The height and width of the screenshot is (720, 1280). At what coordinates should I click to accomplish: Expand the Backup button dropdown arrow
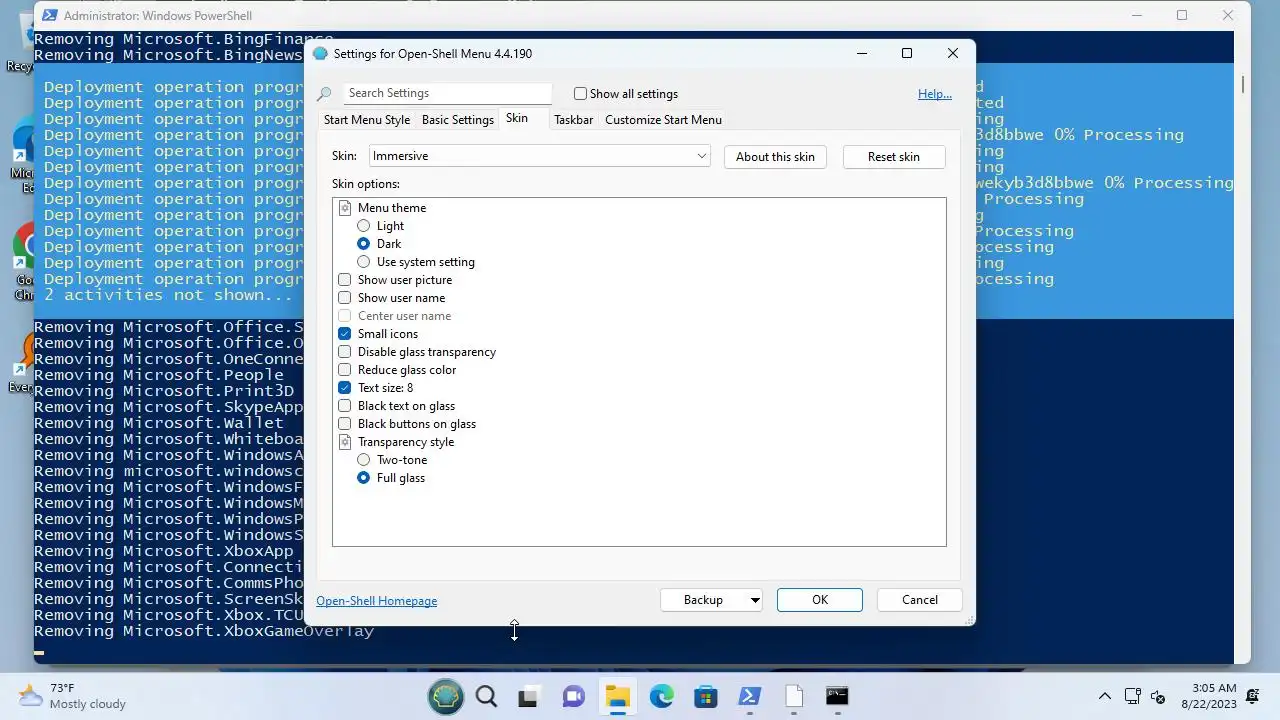coord(755,600)
